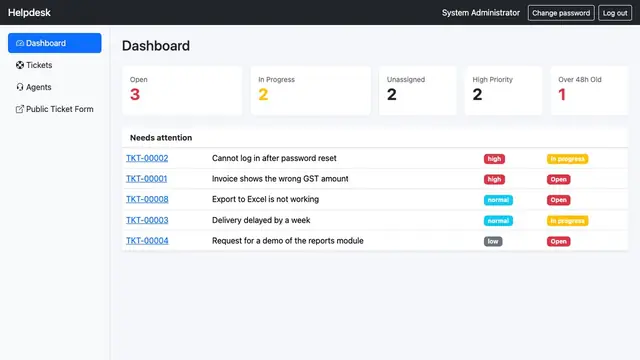Open ticket TKT-00008
Viewport: 640px width, 360px height.
pyautogui.click(x=147, y=199)
